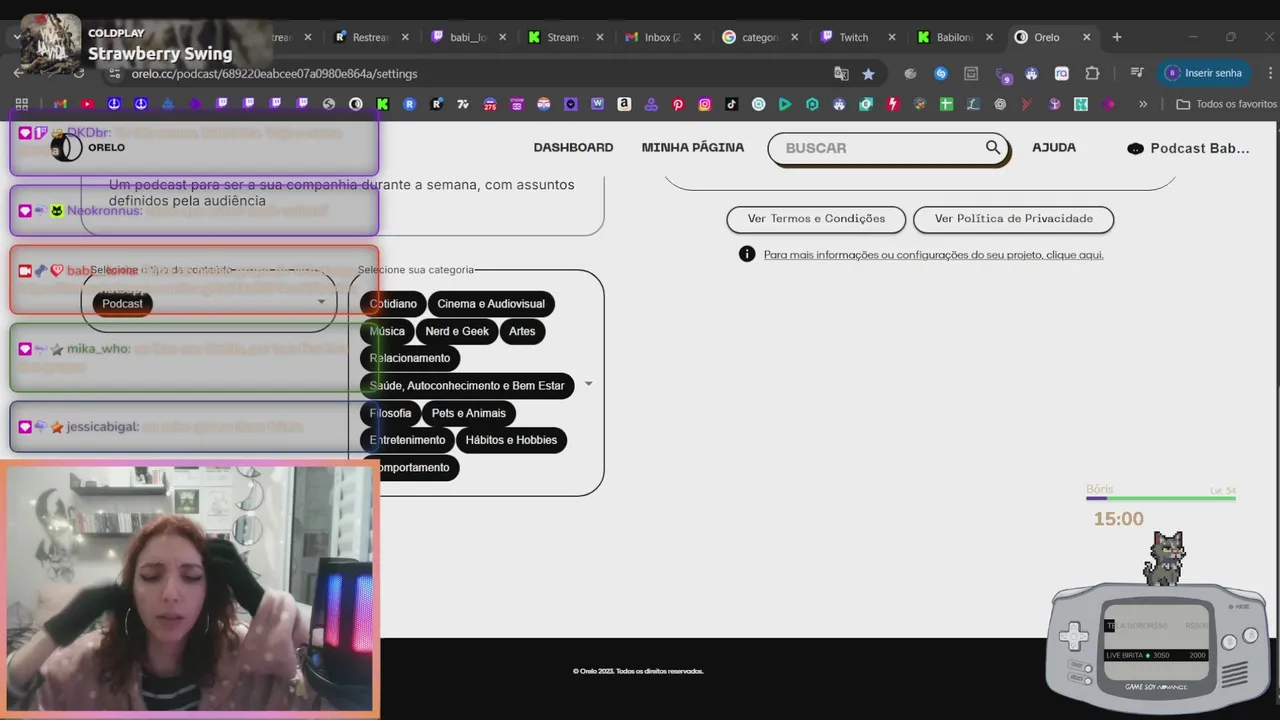Open the DASHBOARD menu item
Screen dimensions: 1280x720
pos(573,147)
